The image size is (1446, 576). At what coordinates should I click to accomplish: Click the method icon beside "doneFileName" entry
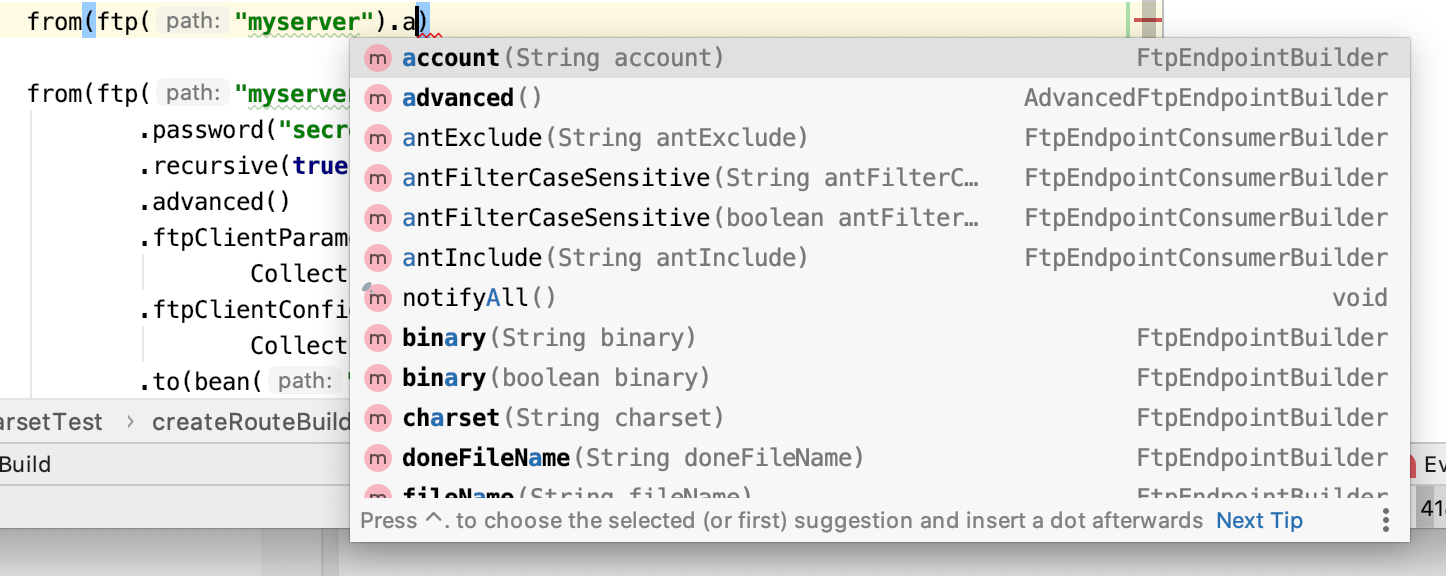378,457
